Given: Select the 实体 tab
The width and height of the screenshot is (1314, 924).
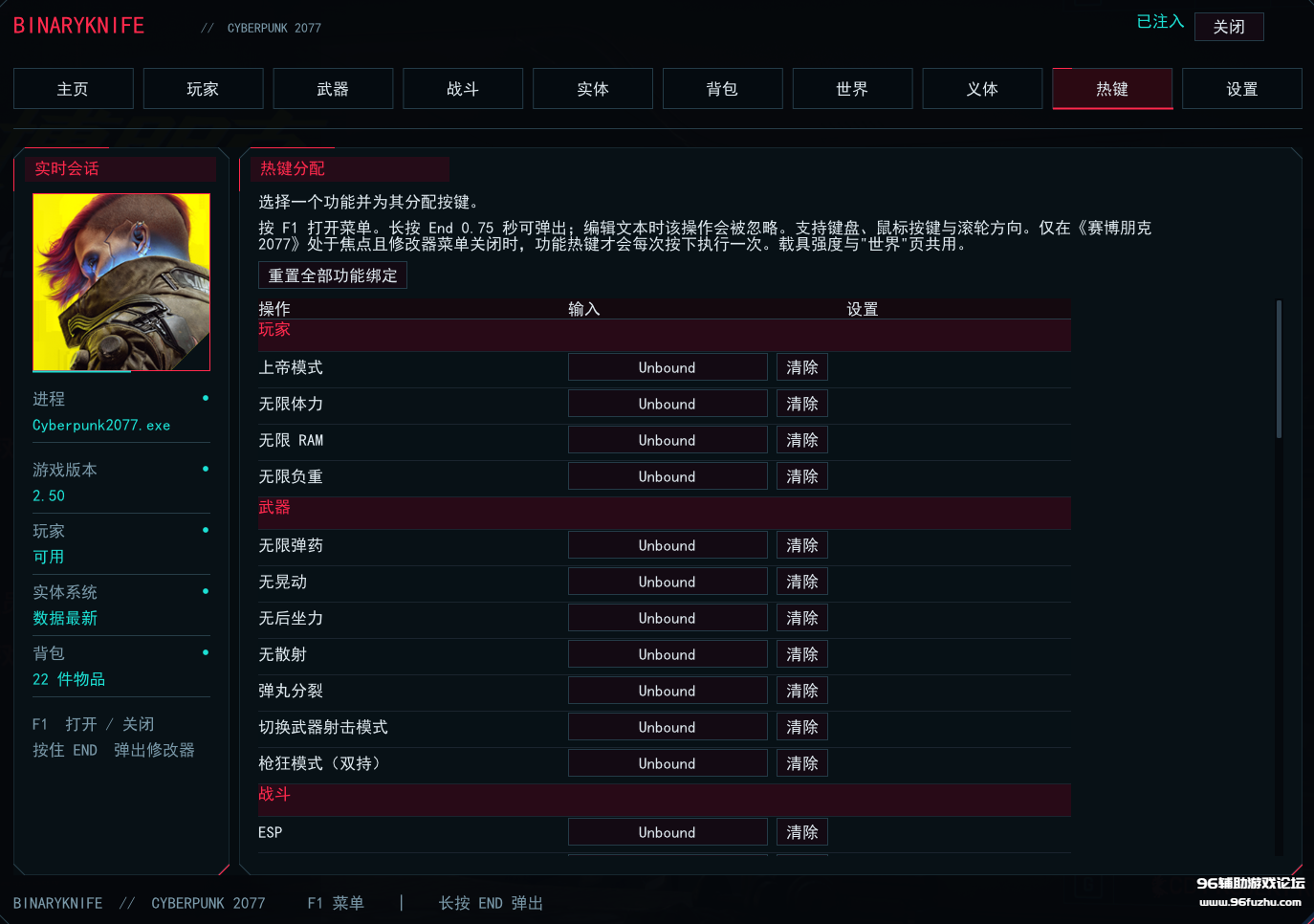Looking at the screenshot, I should click(593, 89).
